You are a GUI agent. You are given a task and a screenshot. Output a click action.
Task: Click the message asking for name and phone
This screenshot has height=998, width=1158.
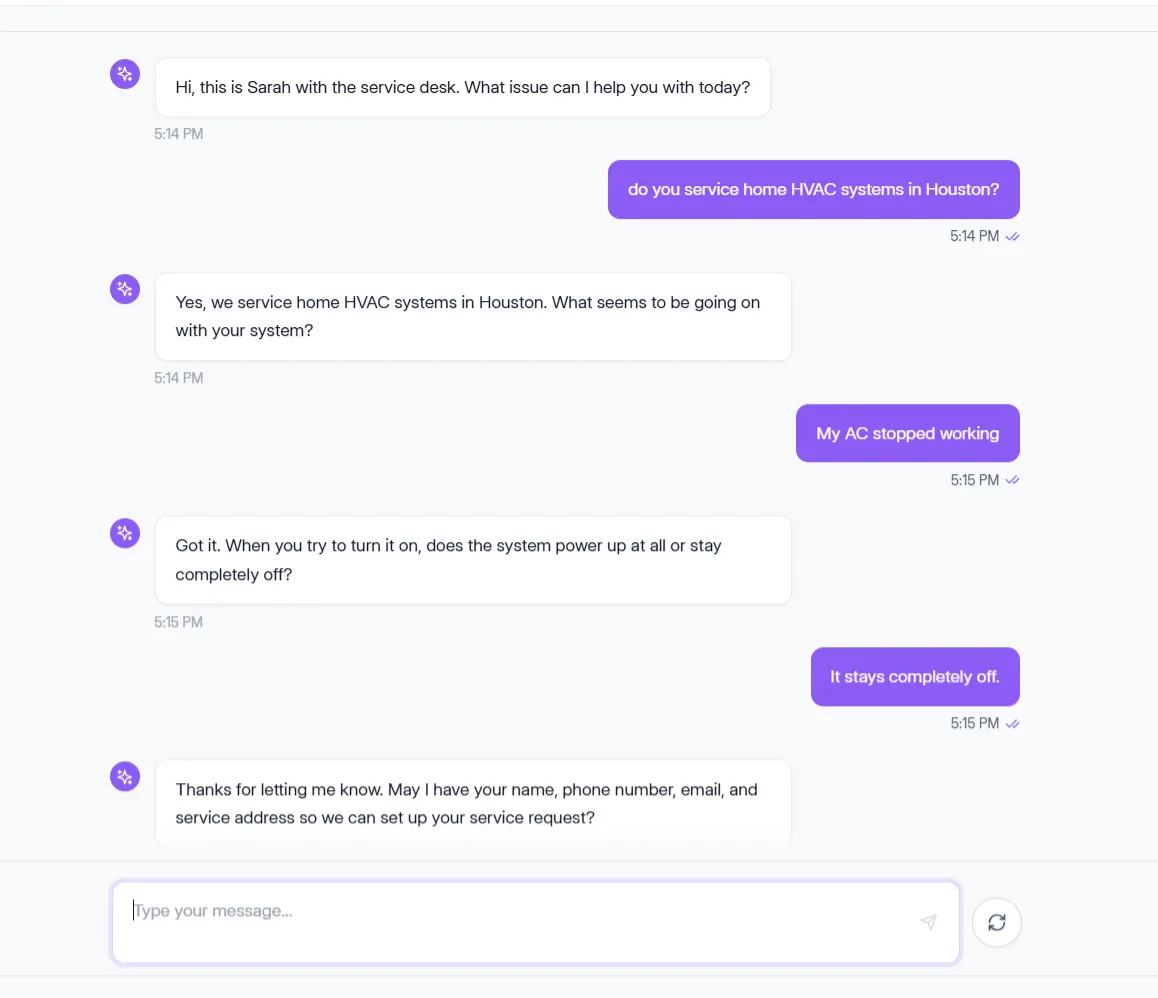pos(472,803)
